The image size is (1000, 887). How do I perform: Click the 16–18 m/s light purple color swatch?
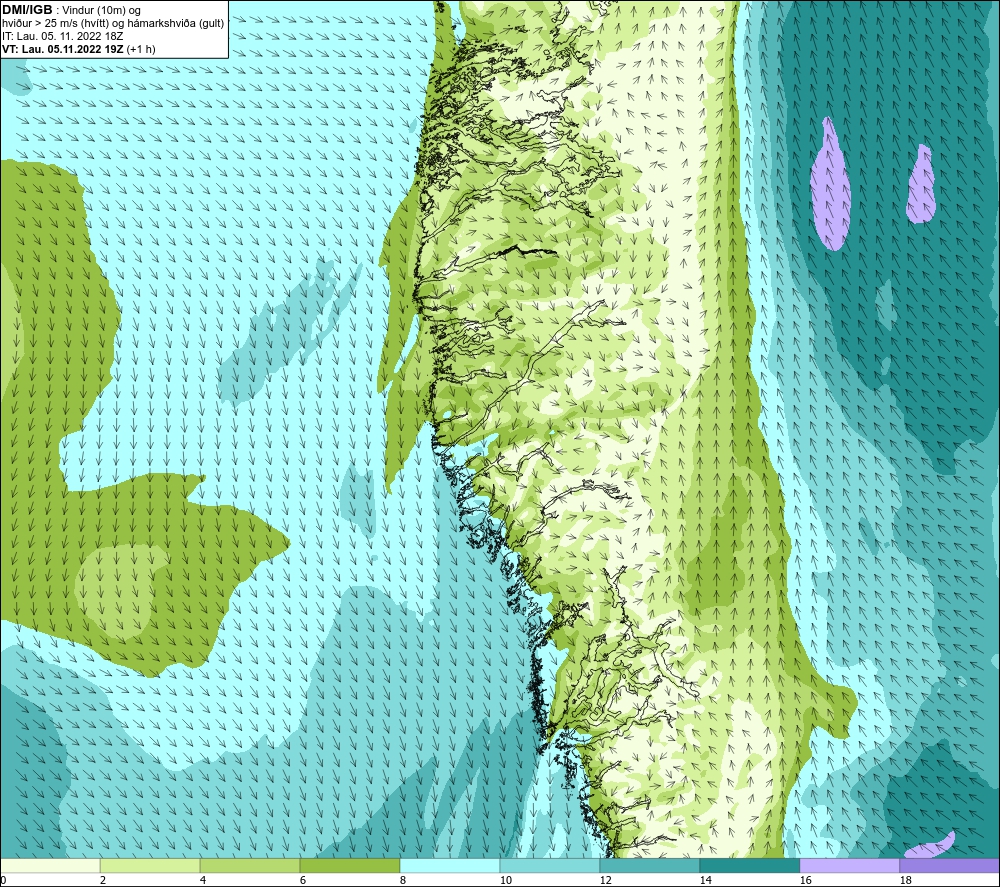coord(849,865)
